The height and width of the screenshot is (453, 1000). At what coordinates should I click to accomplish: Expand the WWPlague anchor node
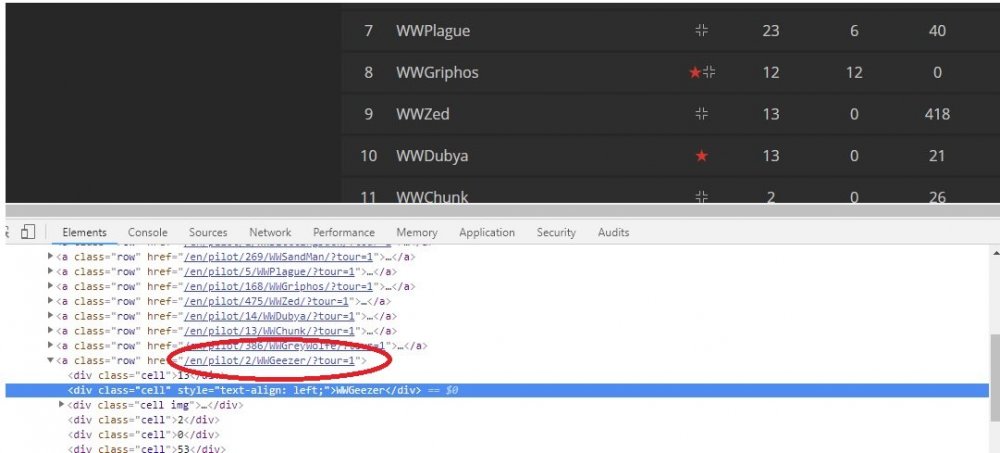[51, 271]
